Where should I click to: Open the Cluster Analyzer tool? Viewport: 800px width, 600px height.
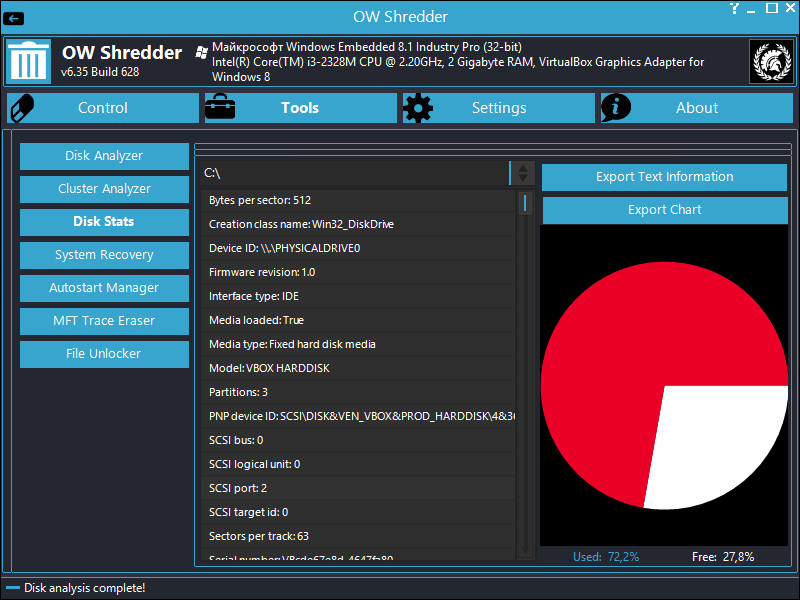click(104, 189)
